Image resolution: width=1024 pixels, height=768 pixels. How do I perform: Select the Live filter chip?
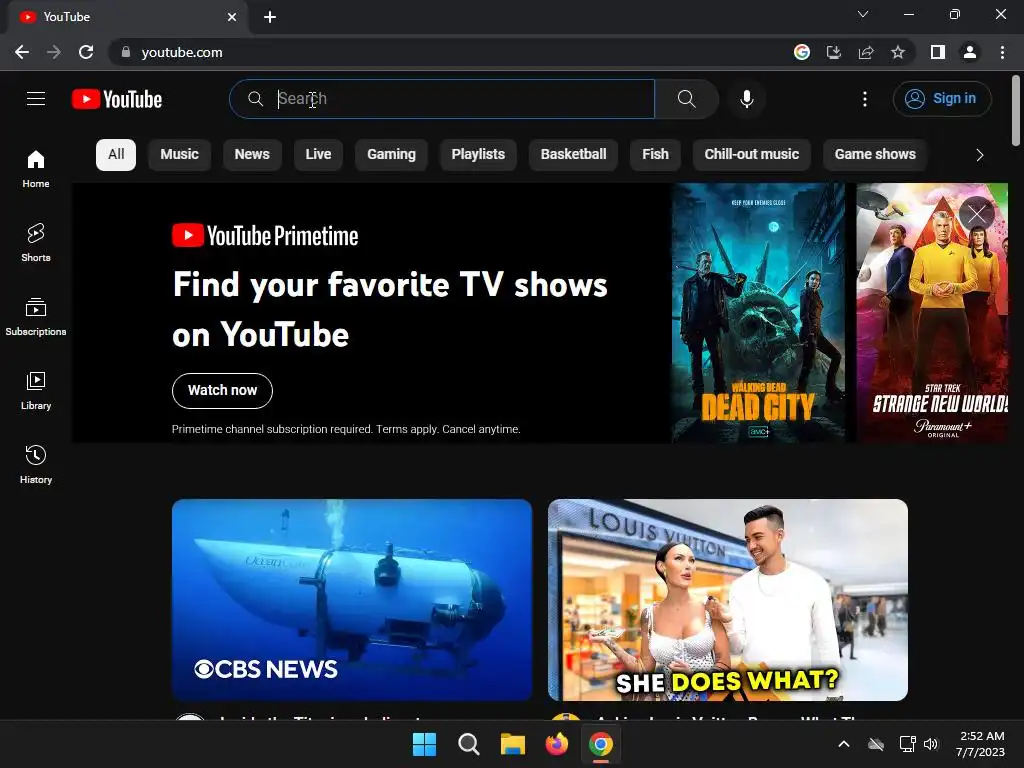click(x=318, y=155)
